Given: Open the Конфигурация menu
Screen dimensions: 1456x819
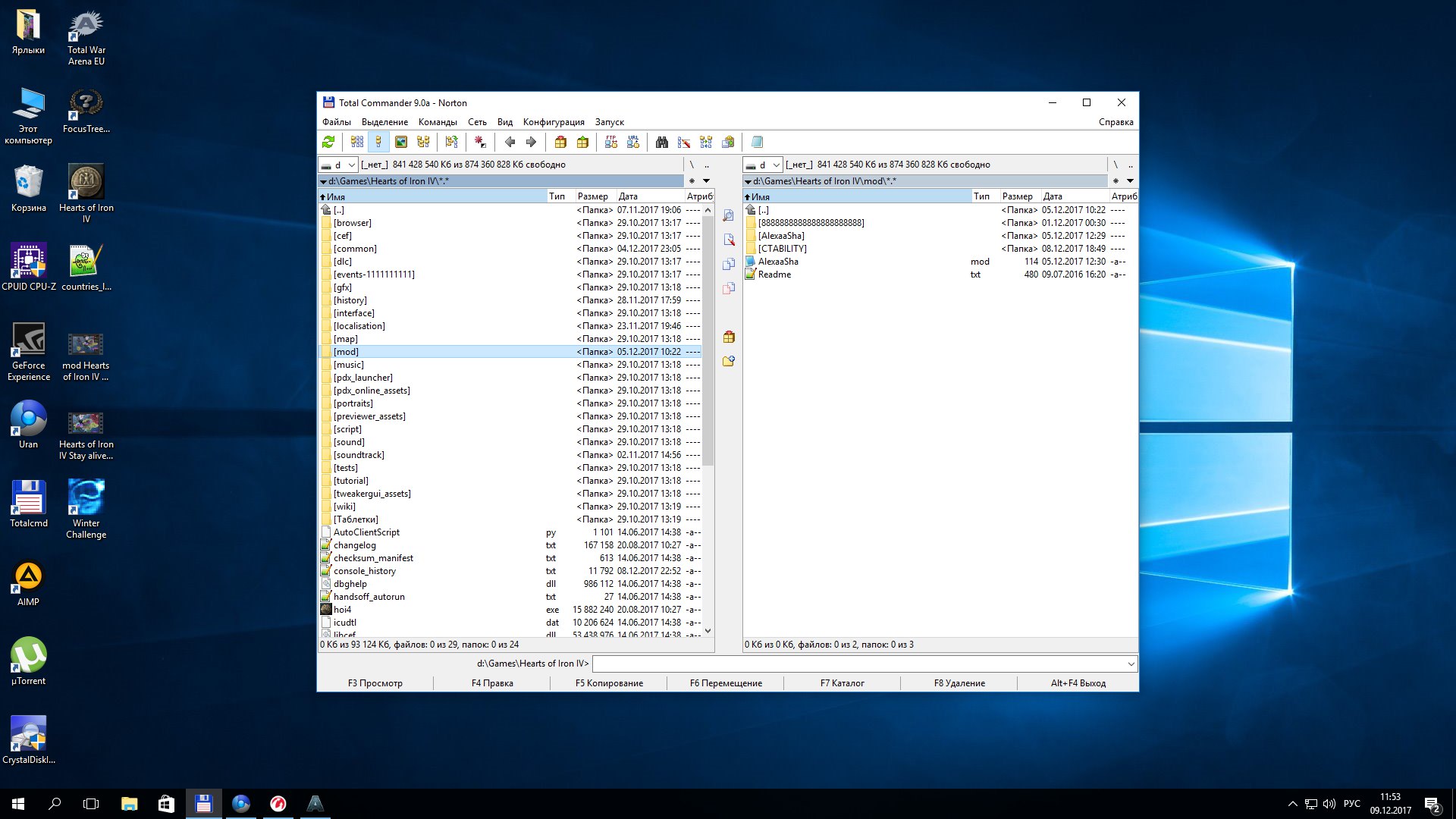Looking at the screenshot, I should 554,122.
